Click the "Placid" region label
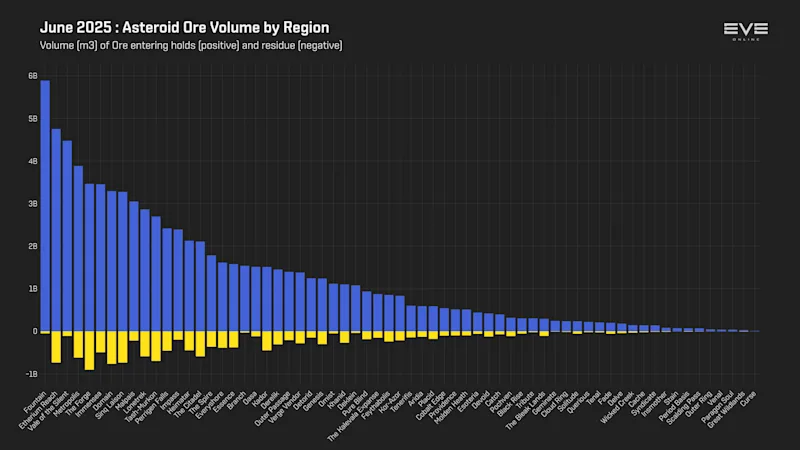 click(427, 399)
